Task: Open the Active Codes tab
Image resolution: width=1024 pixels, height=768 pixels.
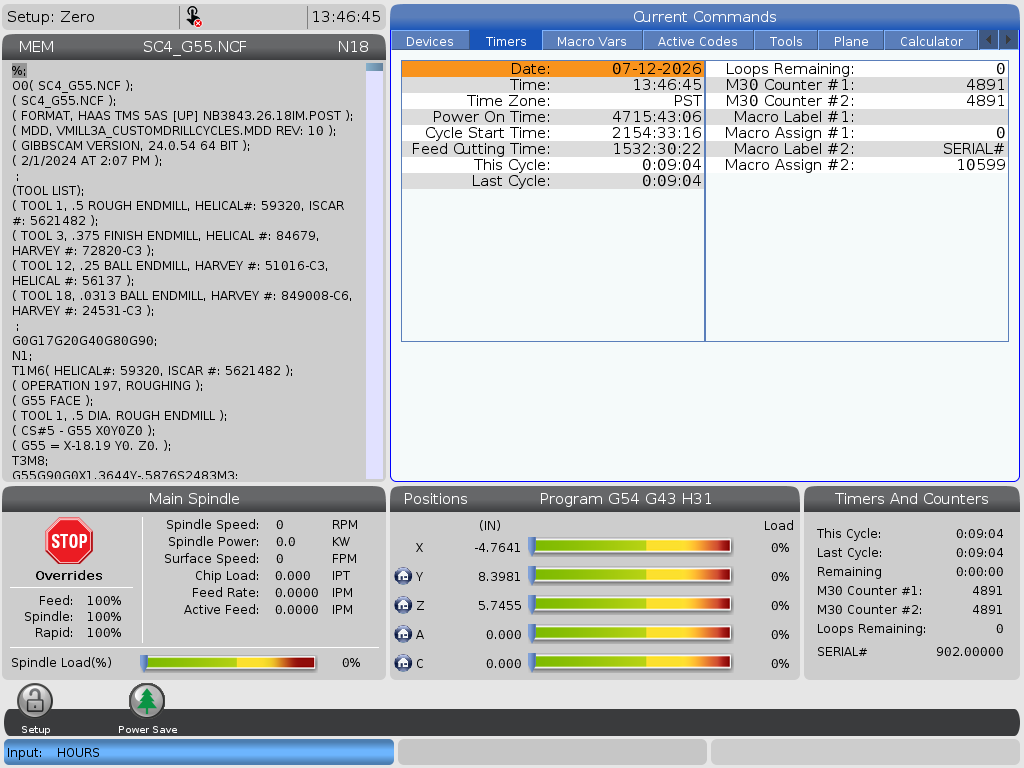Action: click(697, 41)
